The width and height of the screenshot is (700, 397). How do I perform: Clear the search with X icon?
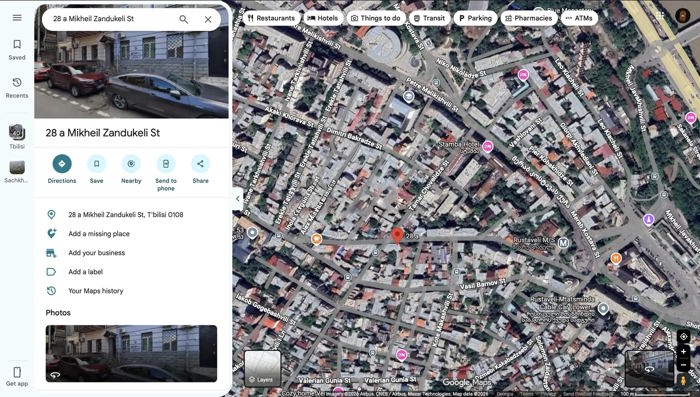tap(208, 19)
